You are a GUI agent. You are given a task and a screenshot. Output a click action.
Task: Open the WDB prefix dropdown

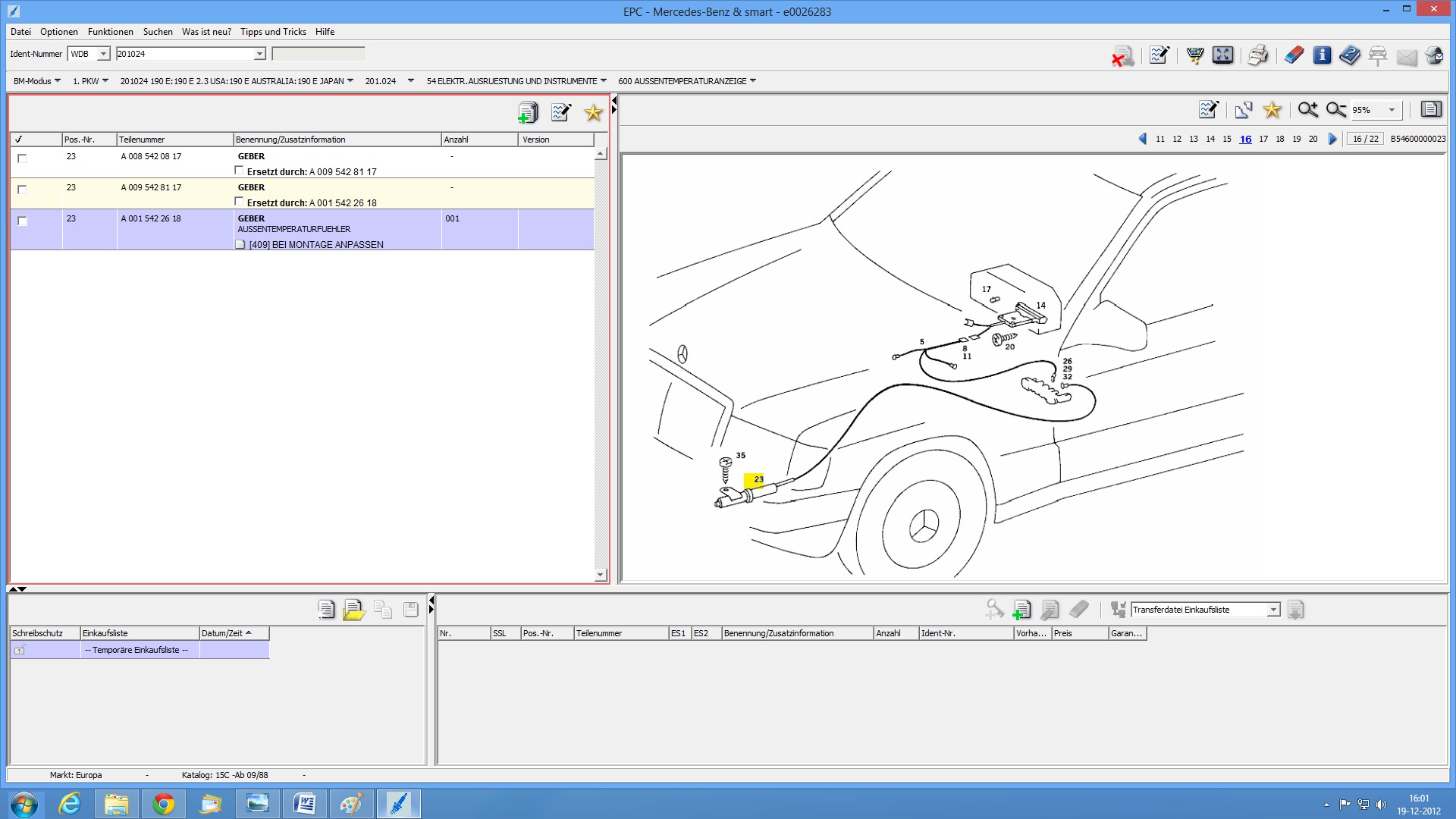[103, 54]
